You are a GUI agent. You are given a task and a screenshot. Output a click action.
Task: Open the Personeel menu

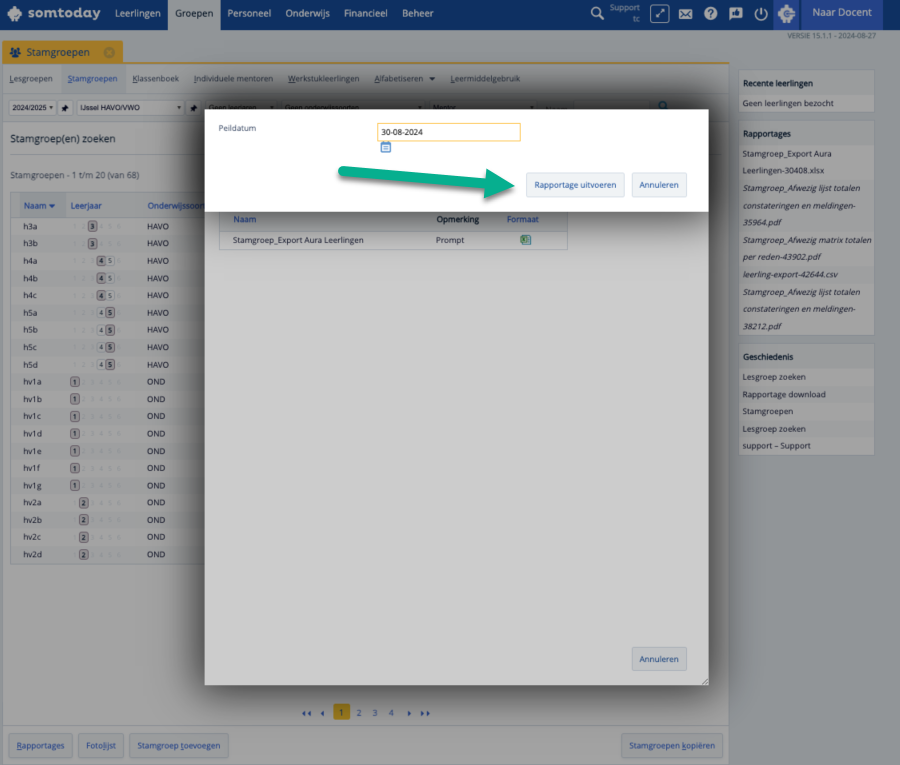(x=249, y=14)
